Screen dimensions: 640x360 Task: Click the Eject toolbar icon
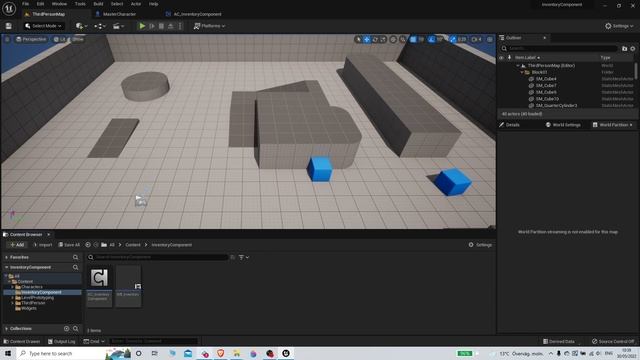coord(171,26)
